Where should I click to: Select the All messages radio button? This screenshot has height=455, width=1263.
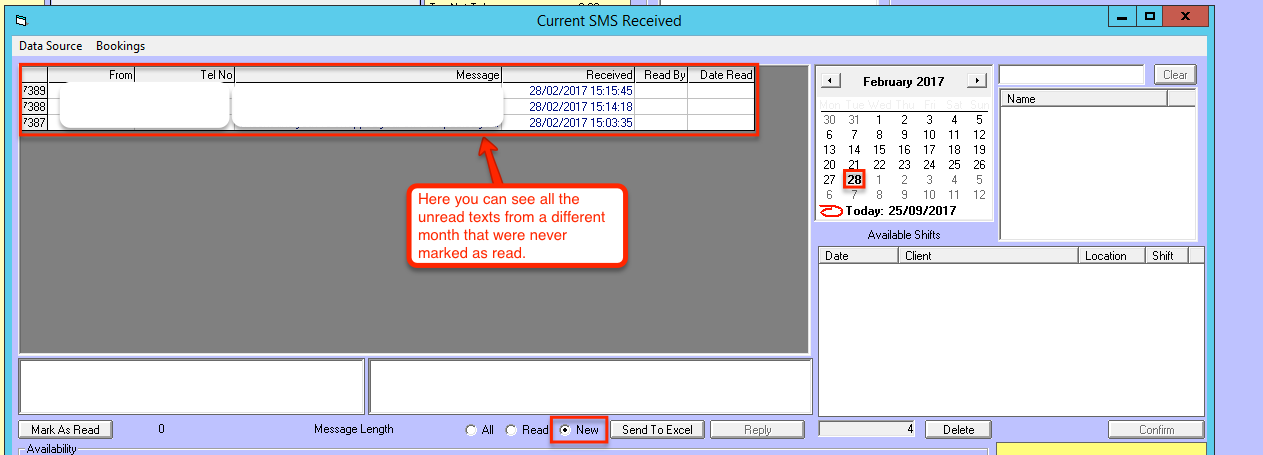click(x=472, y=430)
